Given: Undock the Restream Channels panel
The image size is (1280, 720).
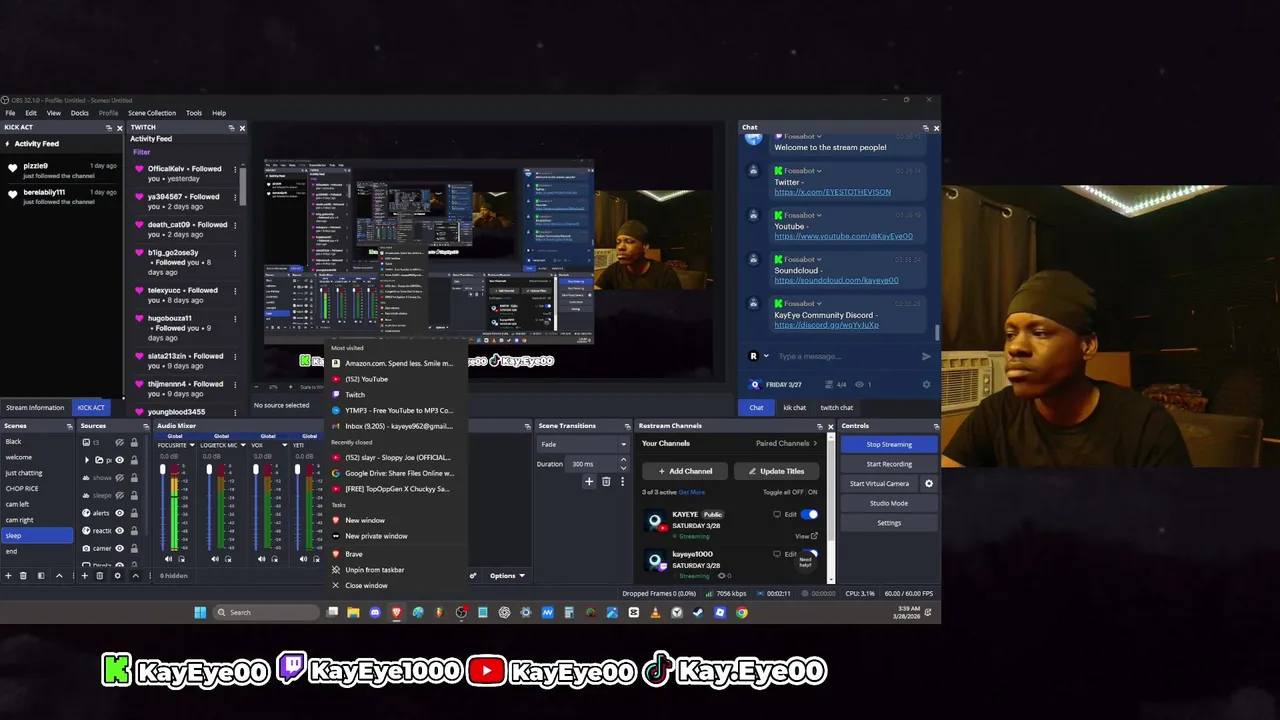Looking at the screenshot, I should pos(820,426).
